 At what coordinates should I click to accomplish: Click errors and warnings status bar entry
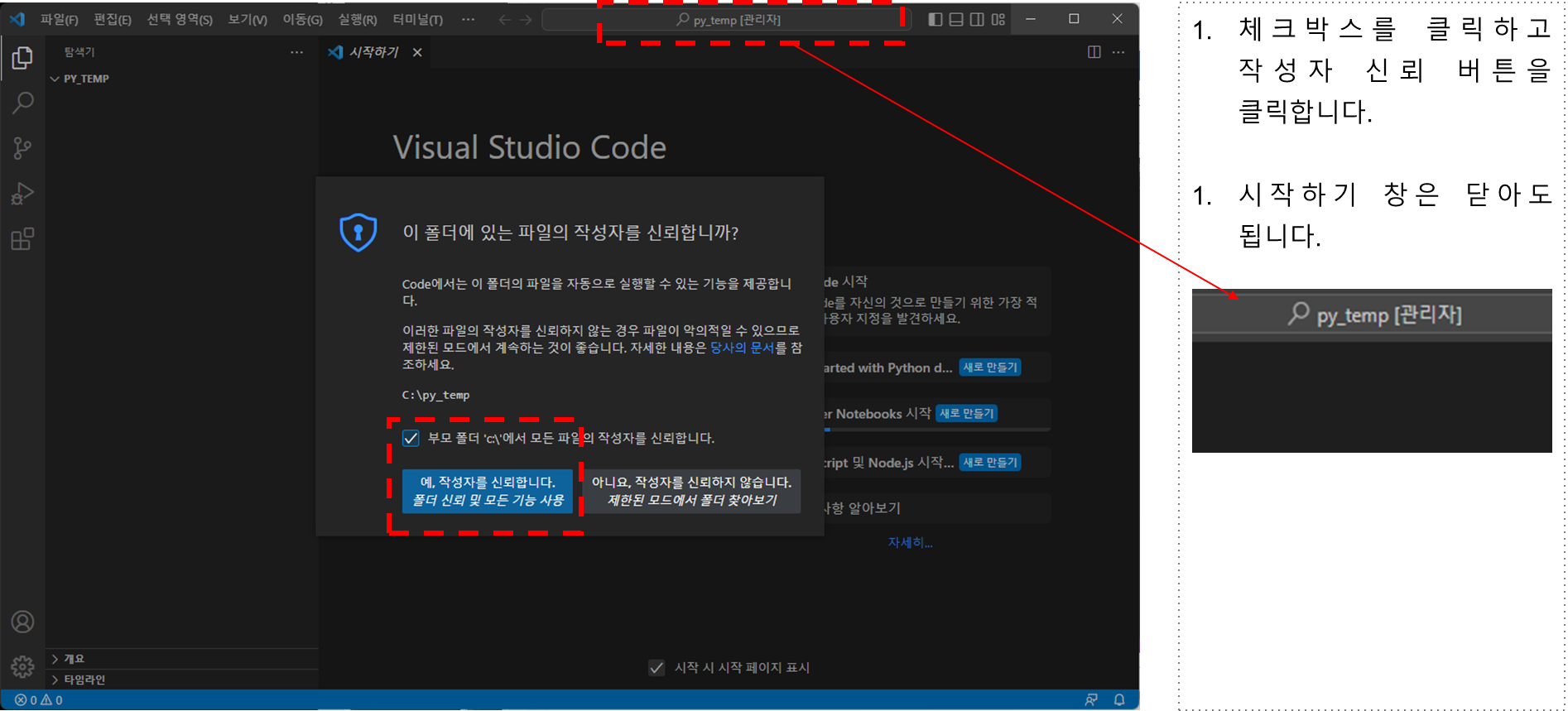39,700
